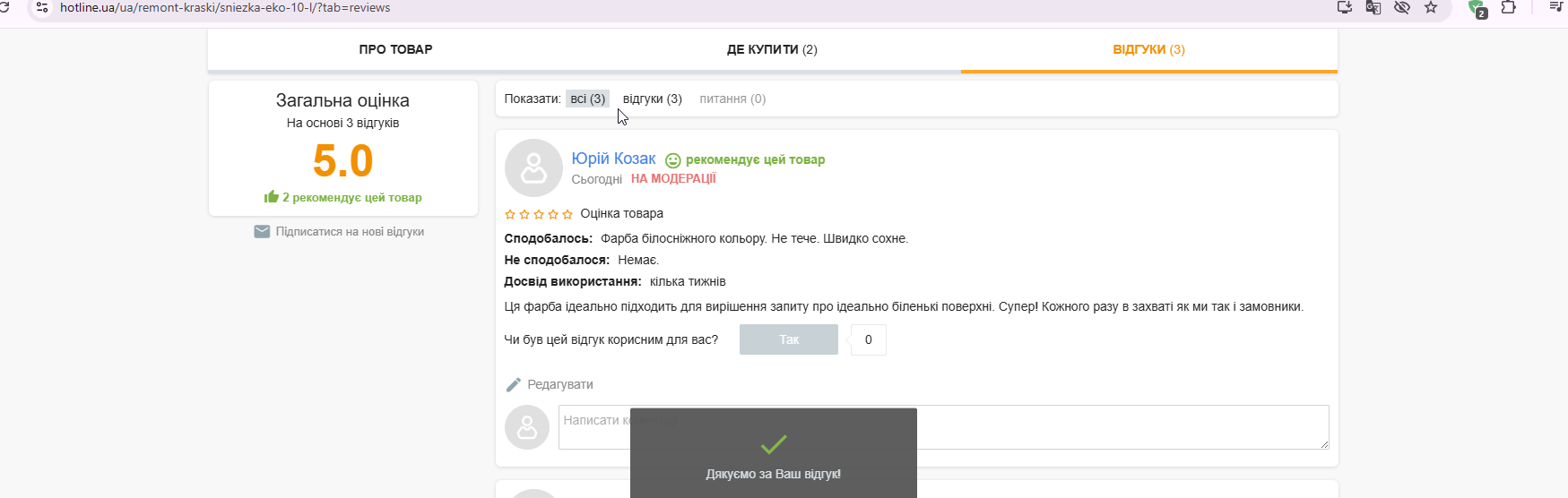Click the 5.0 overall rating score

(x=342, y=161)
